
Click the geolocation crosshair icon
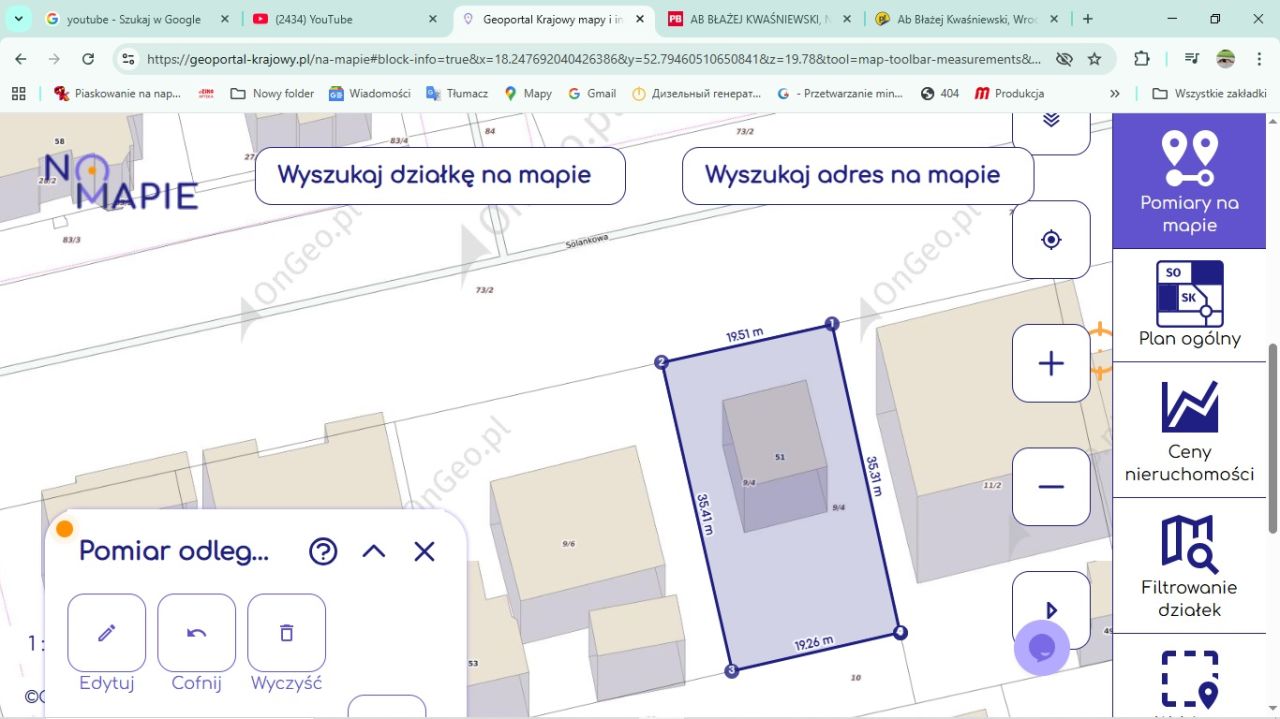[1050, 240]
